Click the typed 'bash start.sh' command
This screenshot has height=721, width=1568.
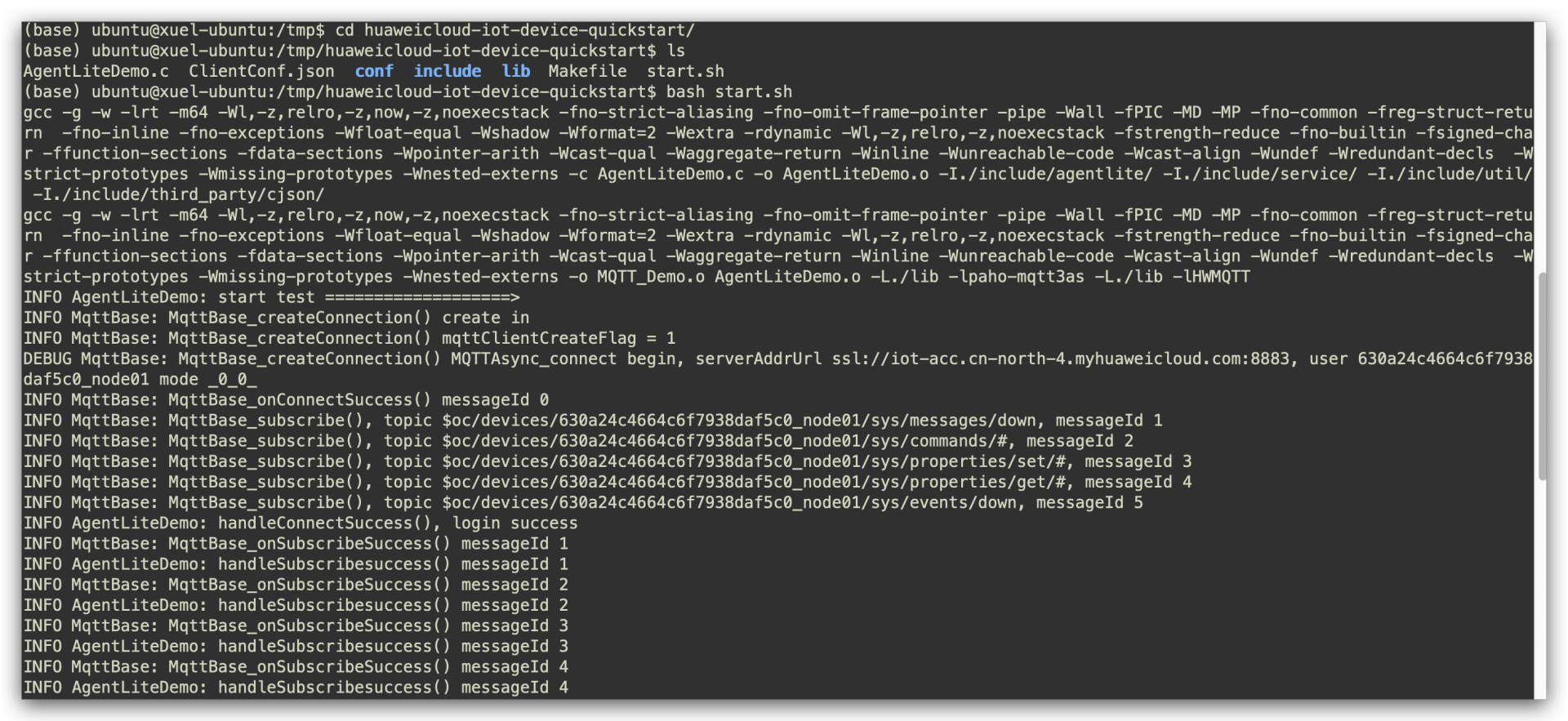pos(728,91)
